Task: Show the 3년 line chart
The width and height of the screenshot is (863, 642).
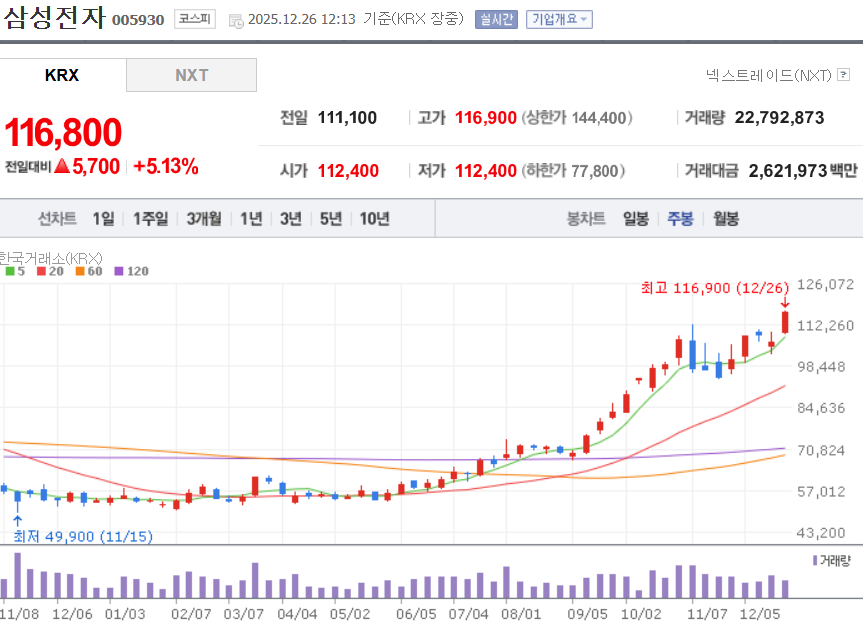Action: tap(291, 219)
